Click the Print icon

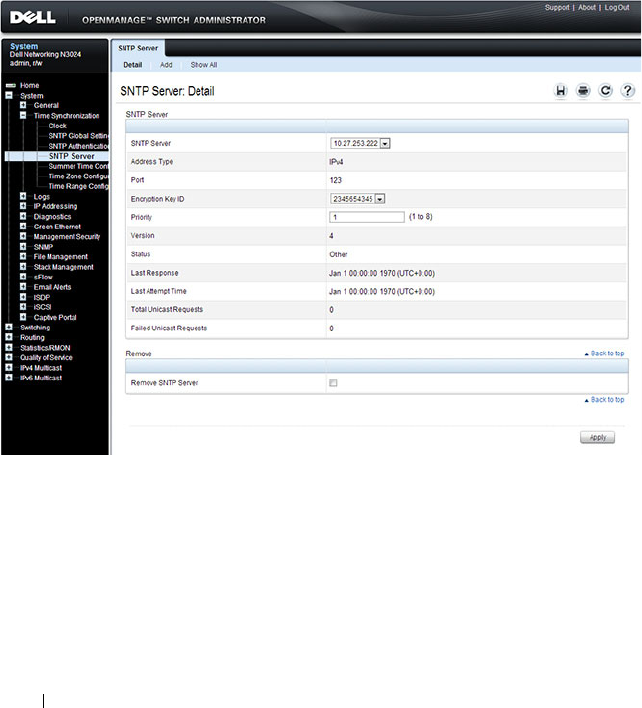click(583, 91)
